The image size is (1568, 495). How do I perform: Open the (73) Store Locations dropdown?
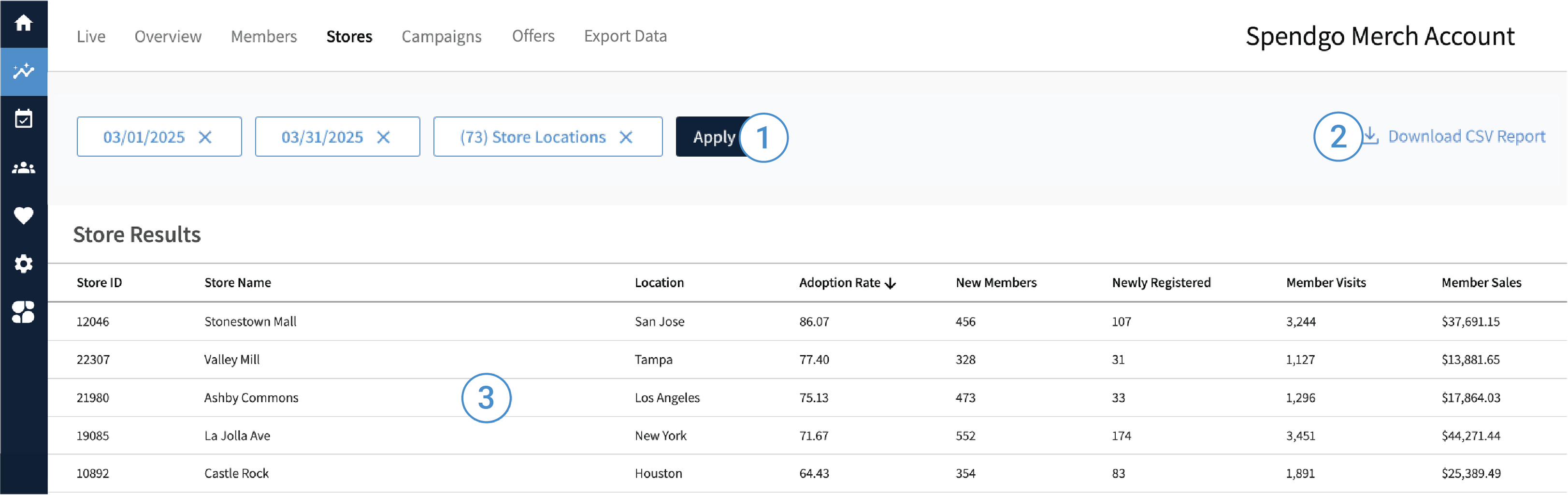[532, 137]
